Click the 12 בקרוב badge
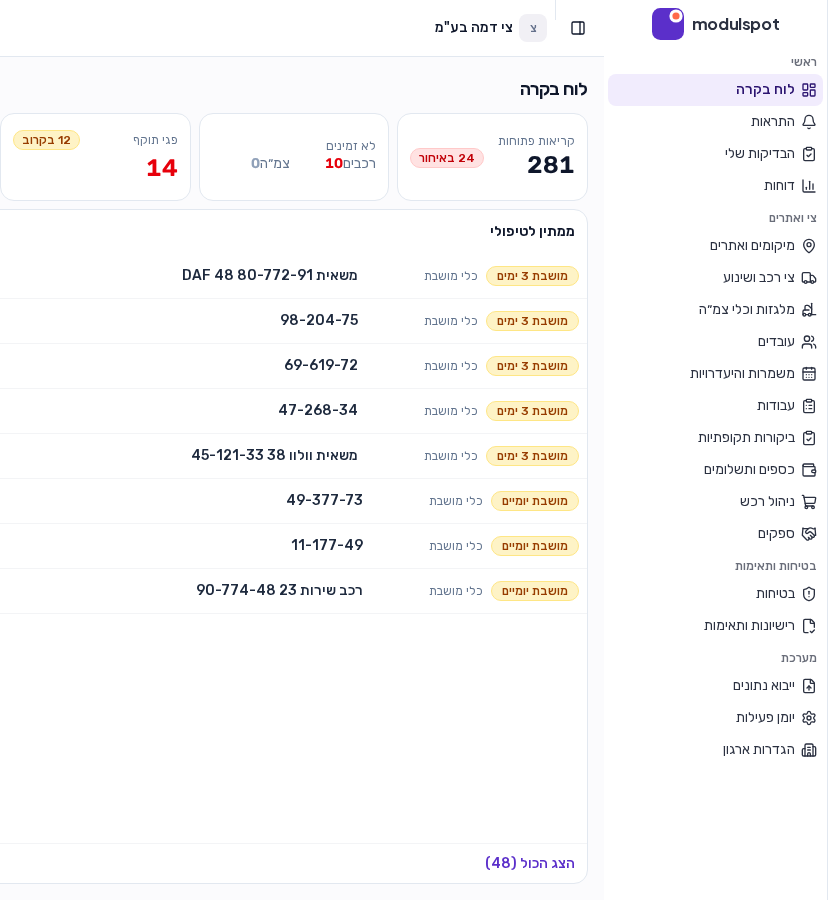This screenshot has height=900, width=828. (x=46, y=140)
